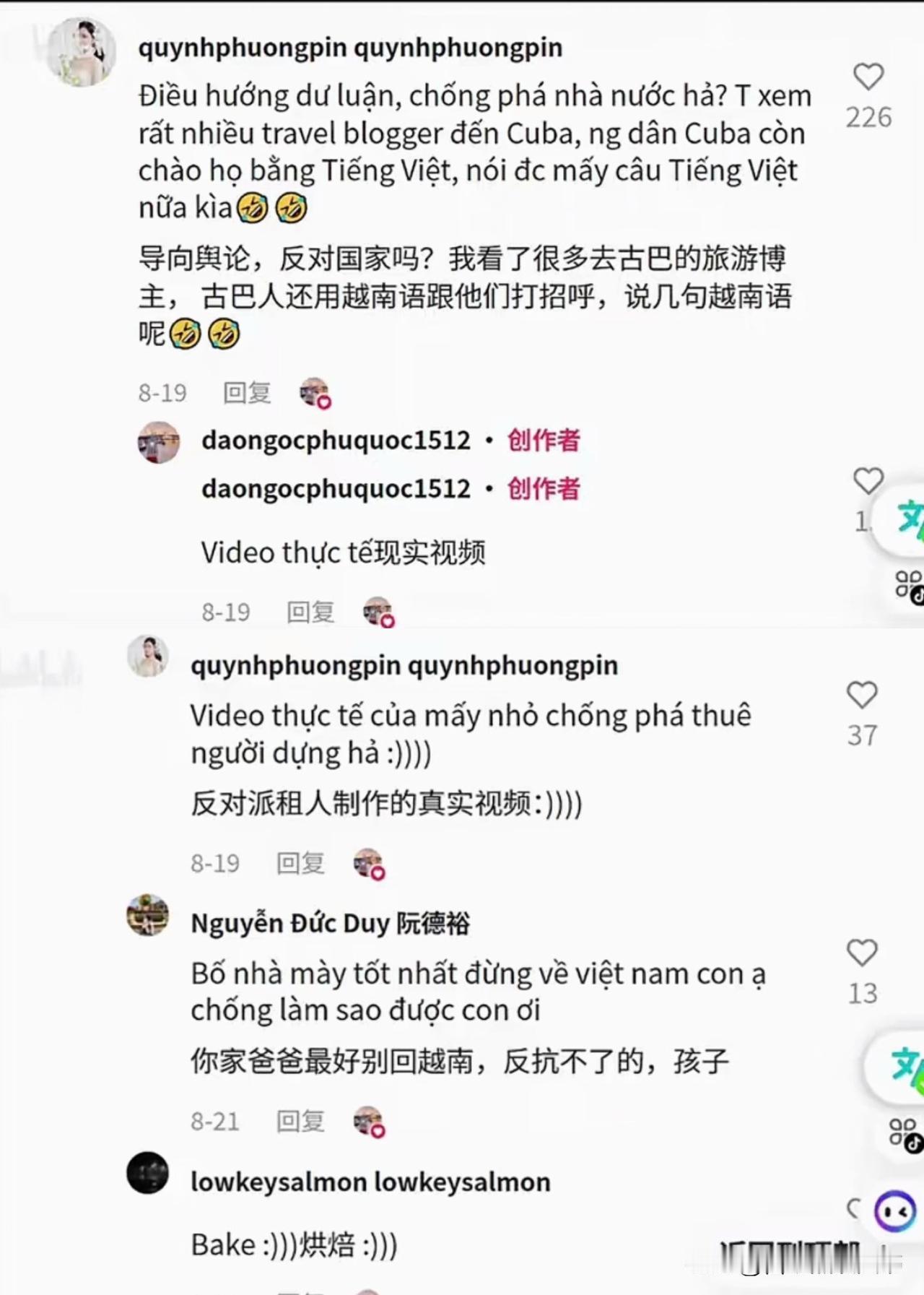Screen dimensions: 924x1295
Task: Like the Cuba travel blogger comment (226 likes)
Action: pyautogui.click(x=868, y=77)
